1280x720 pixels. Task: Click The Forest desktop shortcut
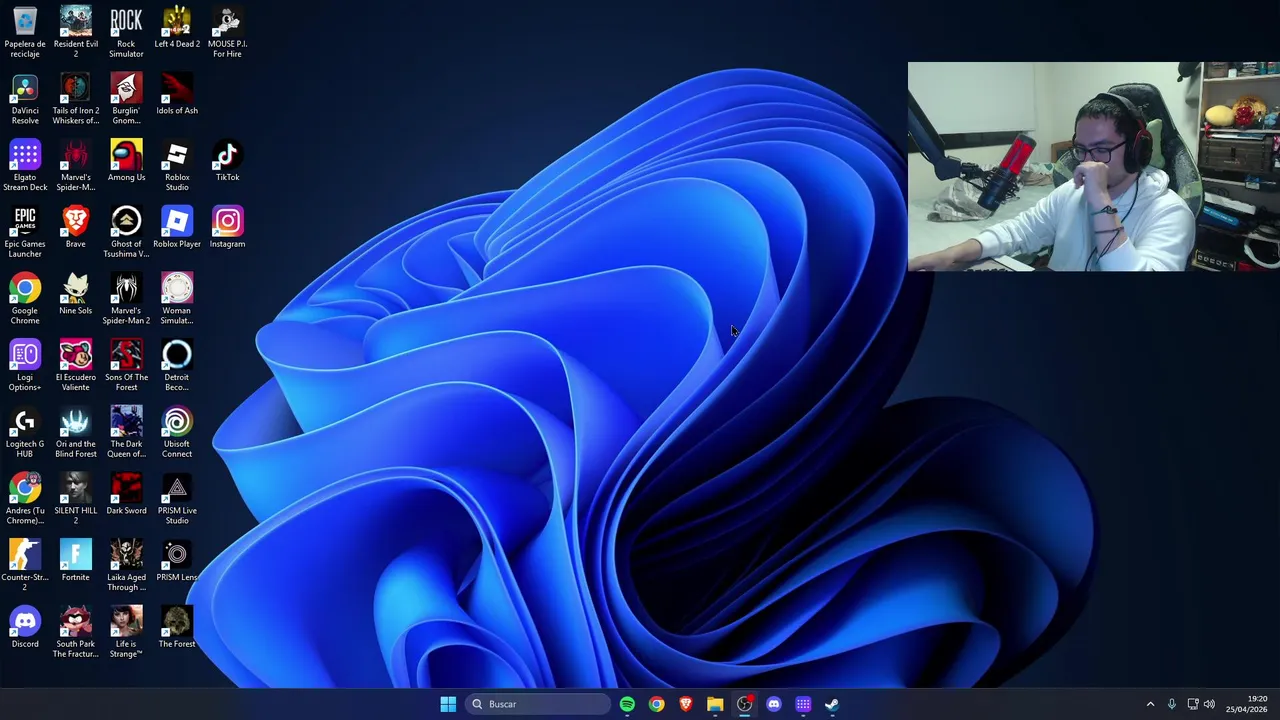[x=177, y=628]
